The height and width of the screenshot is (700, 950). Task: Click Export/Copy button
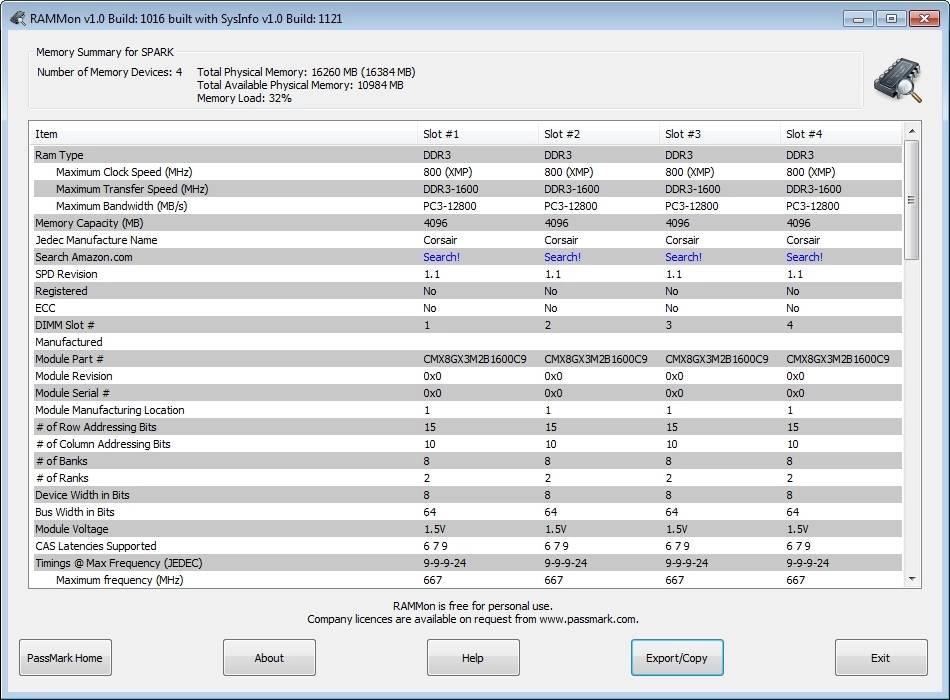677,658
